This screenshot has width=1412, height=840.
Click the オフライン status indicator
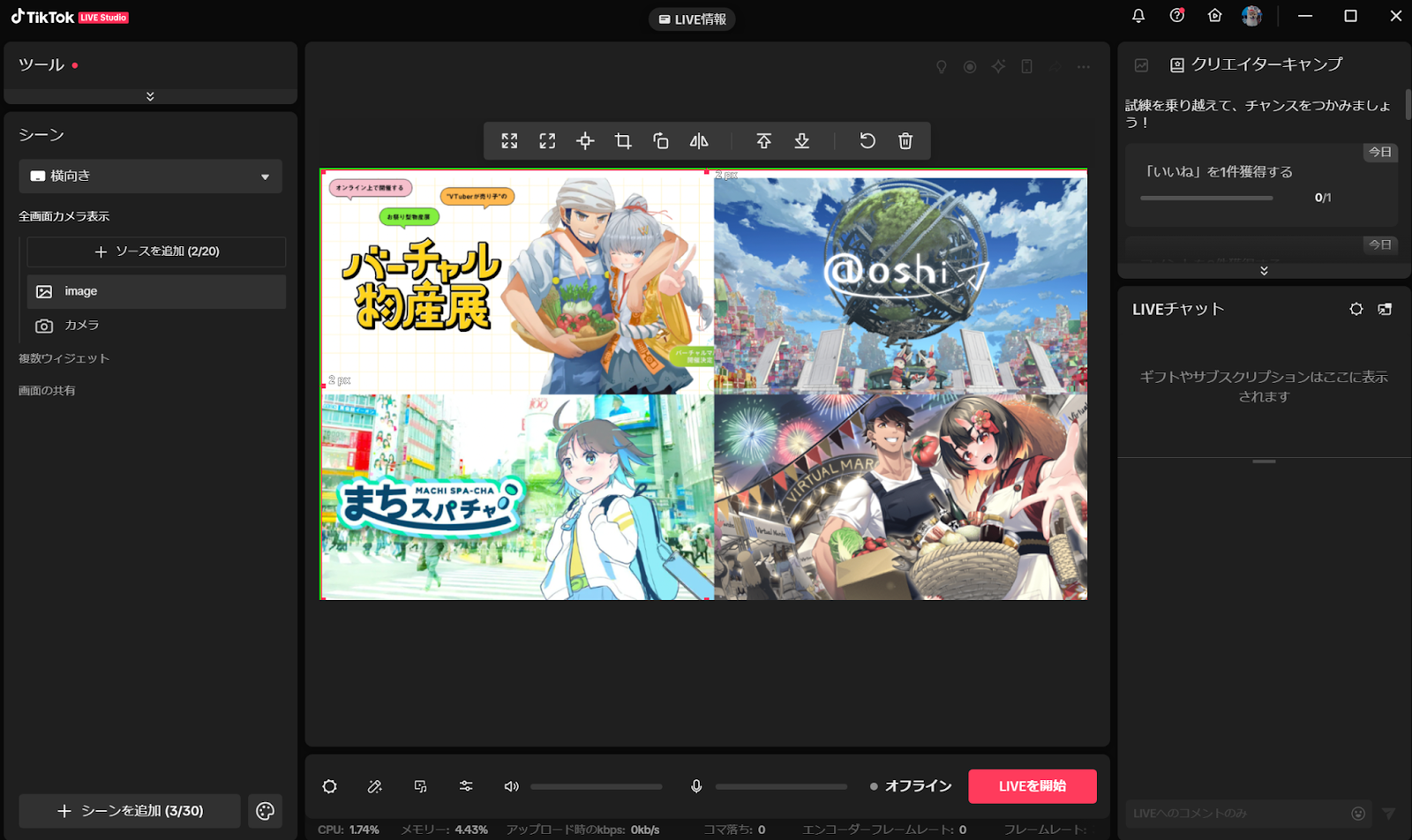point(911,786)
